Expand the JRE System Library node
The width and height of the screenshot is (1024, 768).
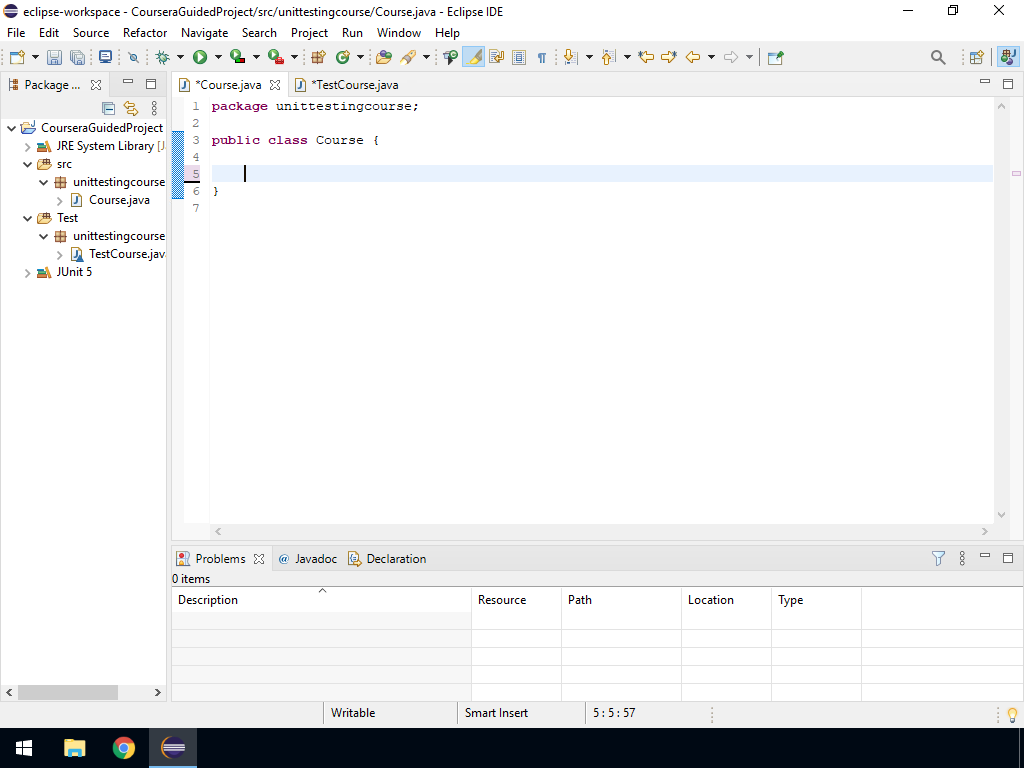click(28, 146)
